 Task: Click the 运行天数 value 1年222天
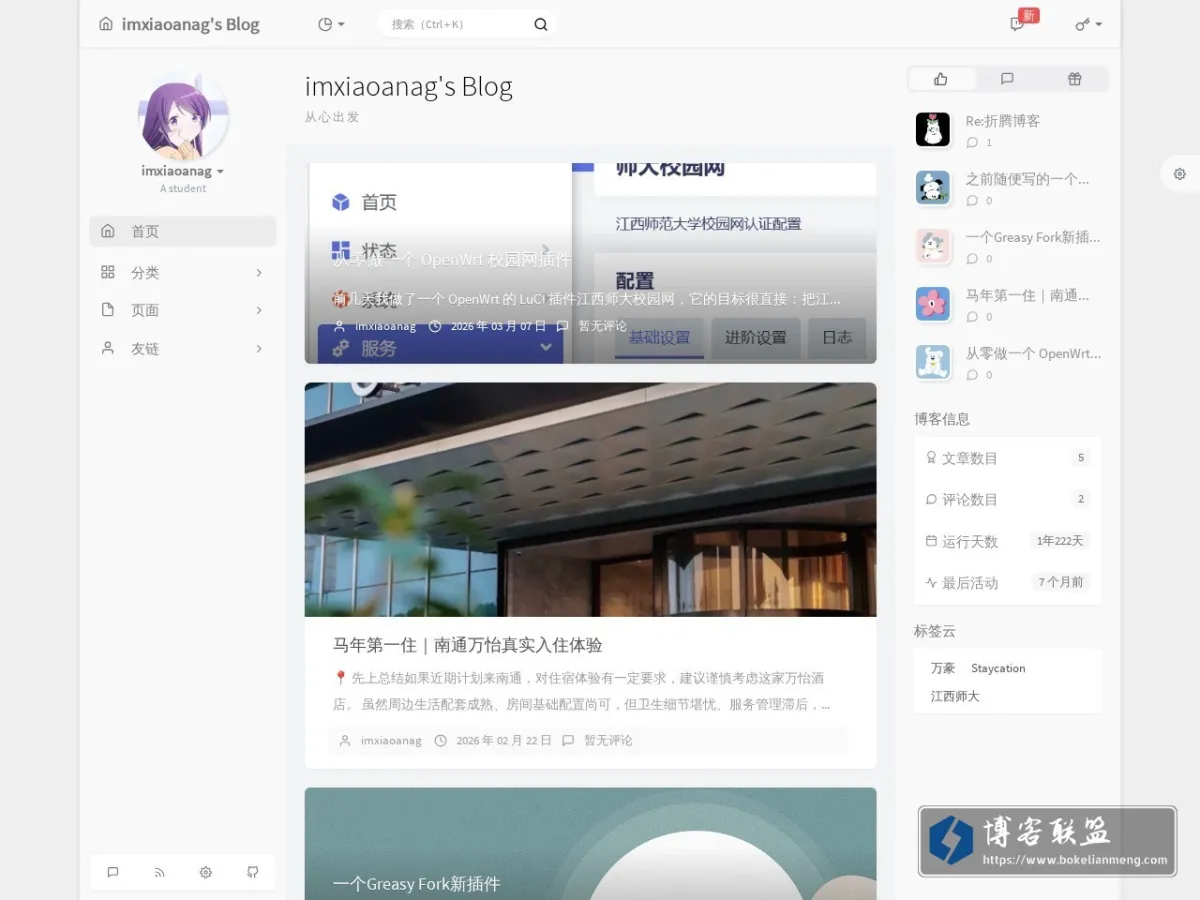pyautogui.click(x=1060, y=541)
